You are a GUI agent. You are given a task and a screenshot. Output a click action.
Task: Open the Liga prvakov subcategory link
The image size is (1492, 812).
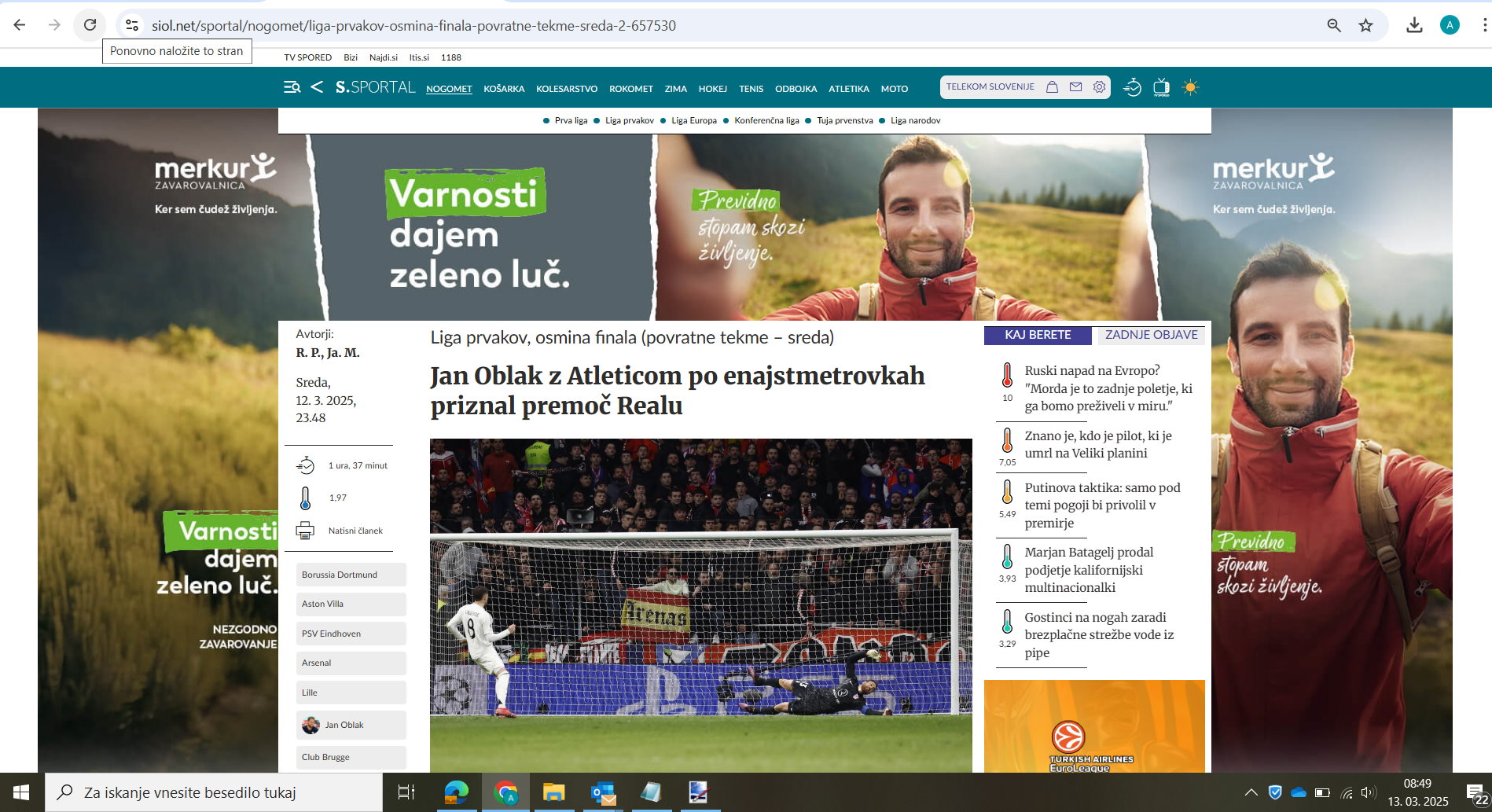(x=629, y=120)
